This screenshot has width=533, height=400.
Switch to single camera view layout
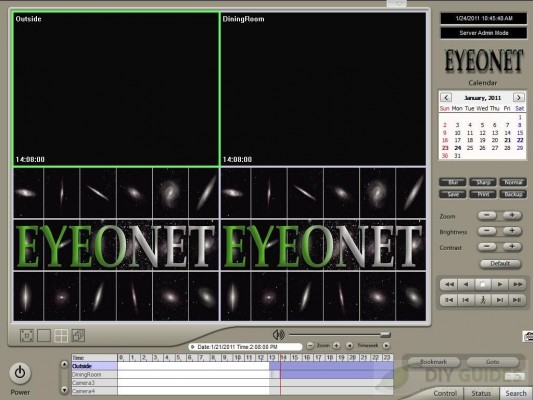44,336
